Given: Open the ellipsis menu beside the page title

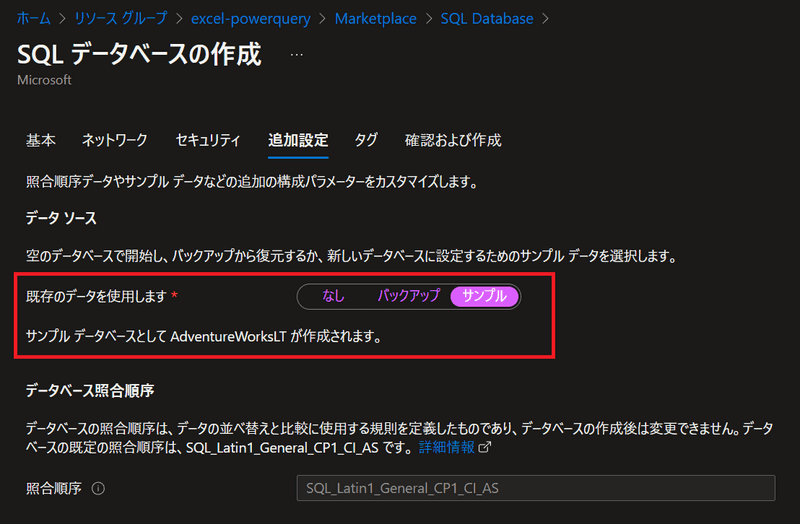Looking at the screenshot, I should tap(296, 54).
